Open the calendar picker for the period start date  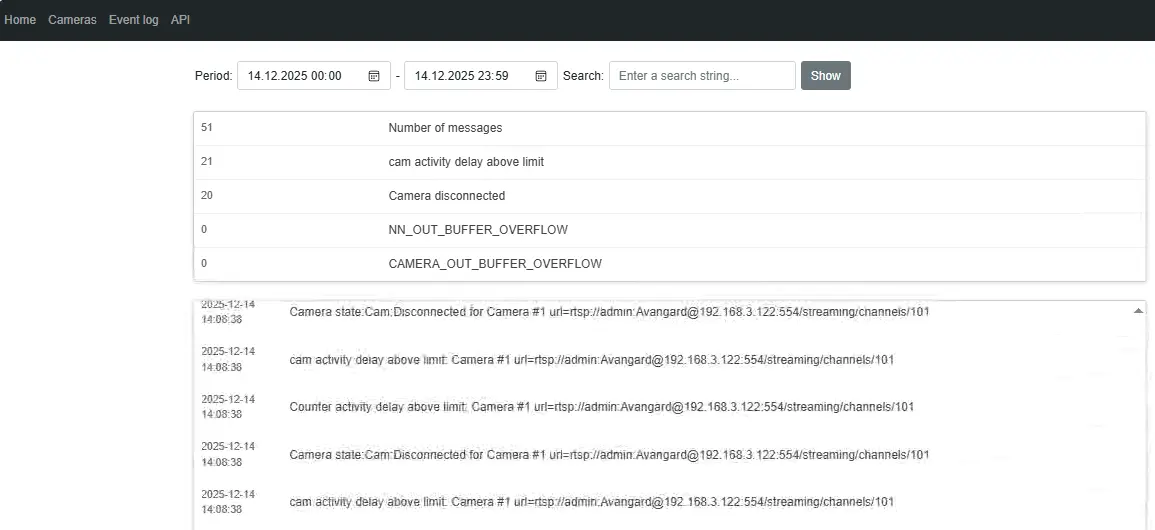(374, 76)
